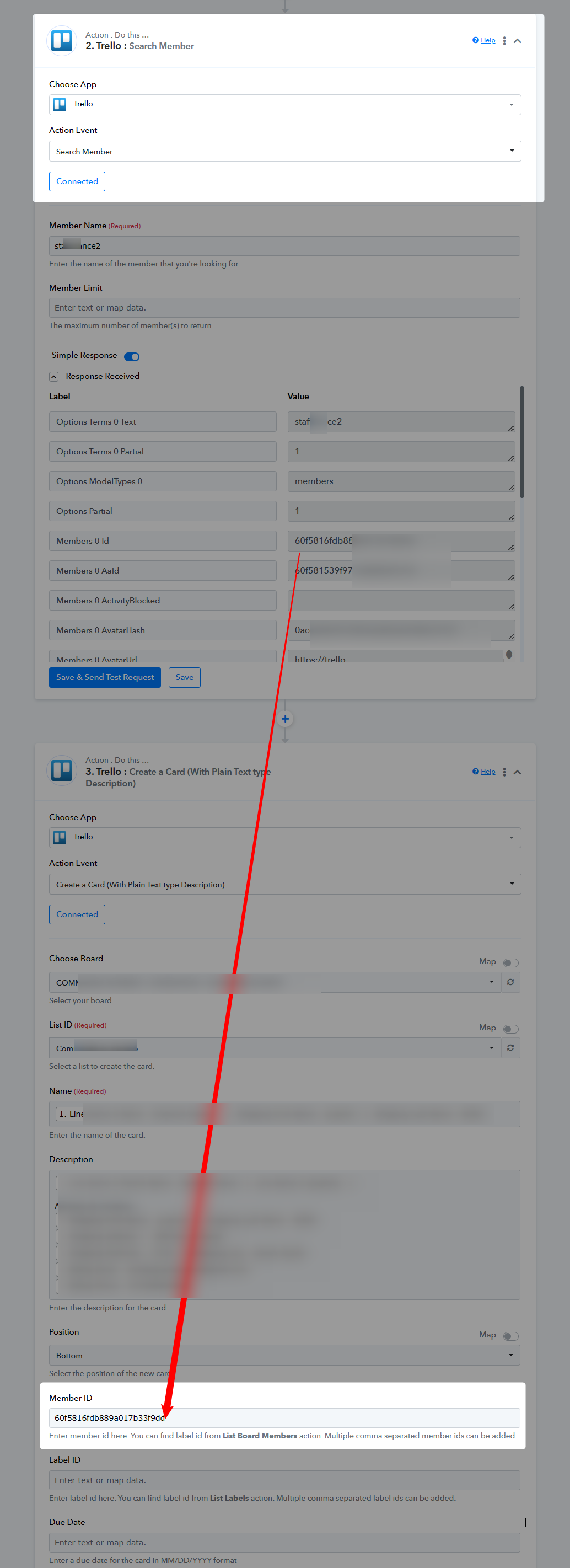Open Create a Card action event dropdown

click(284, 884)
